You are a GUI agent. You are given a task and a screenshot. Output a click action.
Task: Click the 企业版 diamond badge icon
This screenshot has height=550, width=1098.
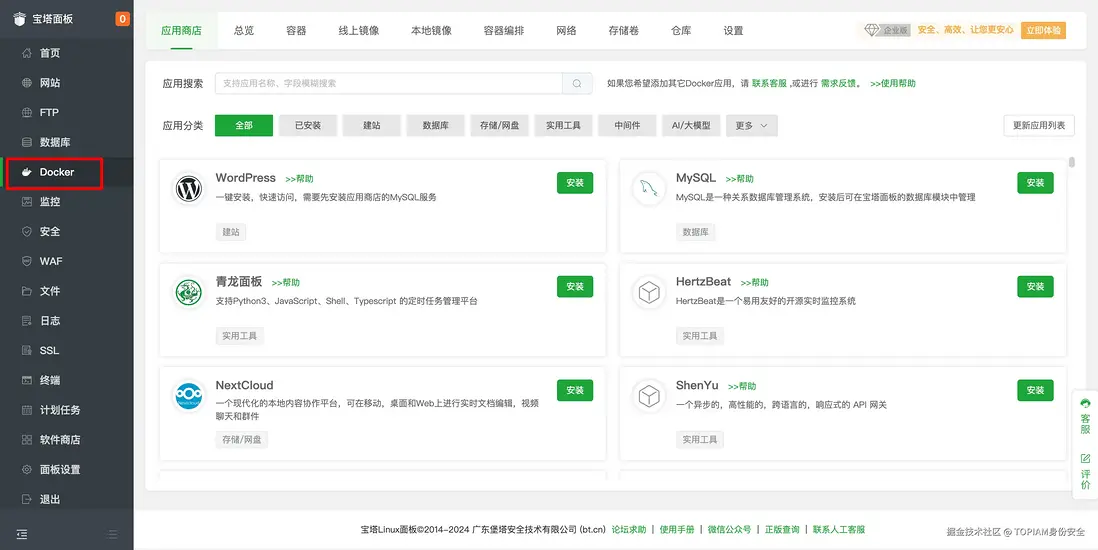tap(872, 30)
